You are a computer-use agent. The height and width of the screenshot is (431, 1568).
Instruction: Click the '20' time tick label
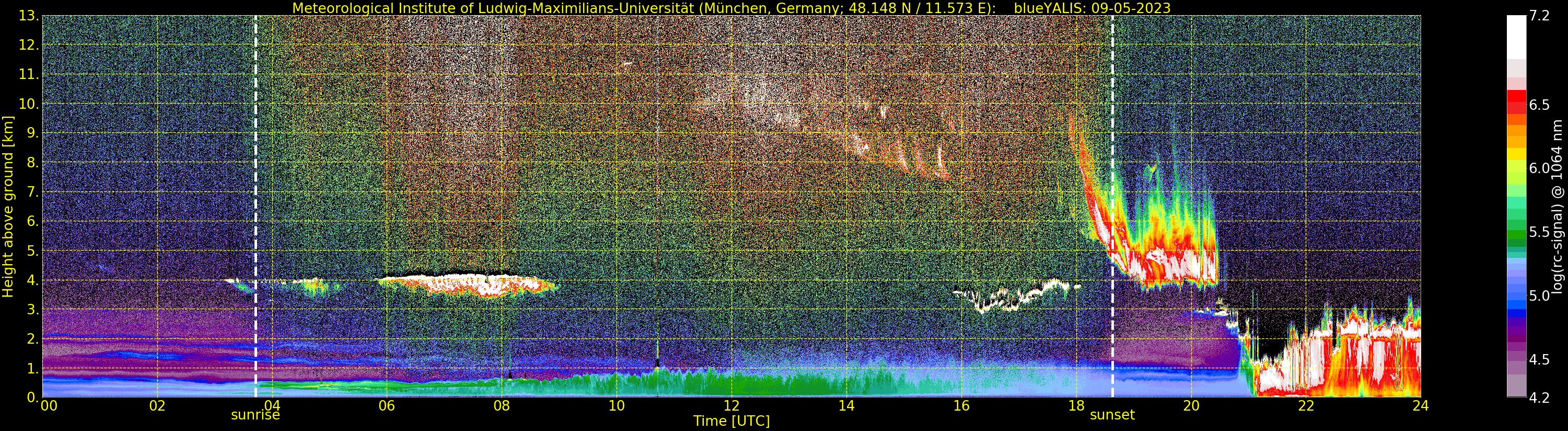tap(1191, 406)
